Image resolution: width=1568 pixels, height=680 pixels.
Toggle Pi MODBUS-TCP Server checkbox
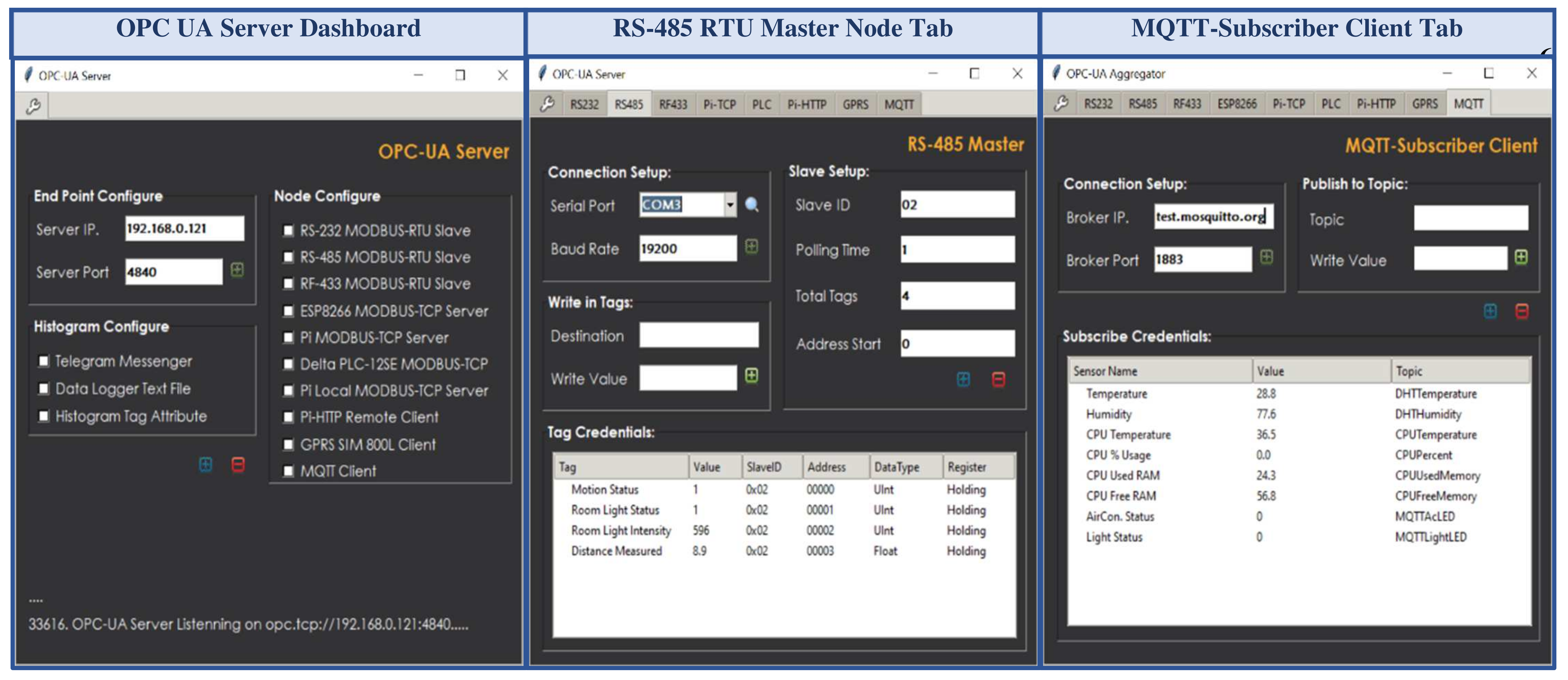tap(288, 337)
